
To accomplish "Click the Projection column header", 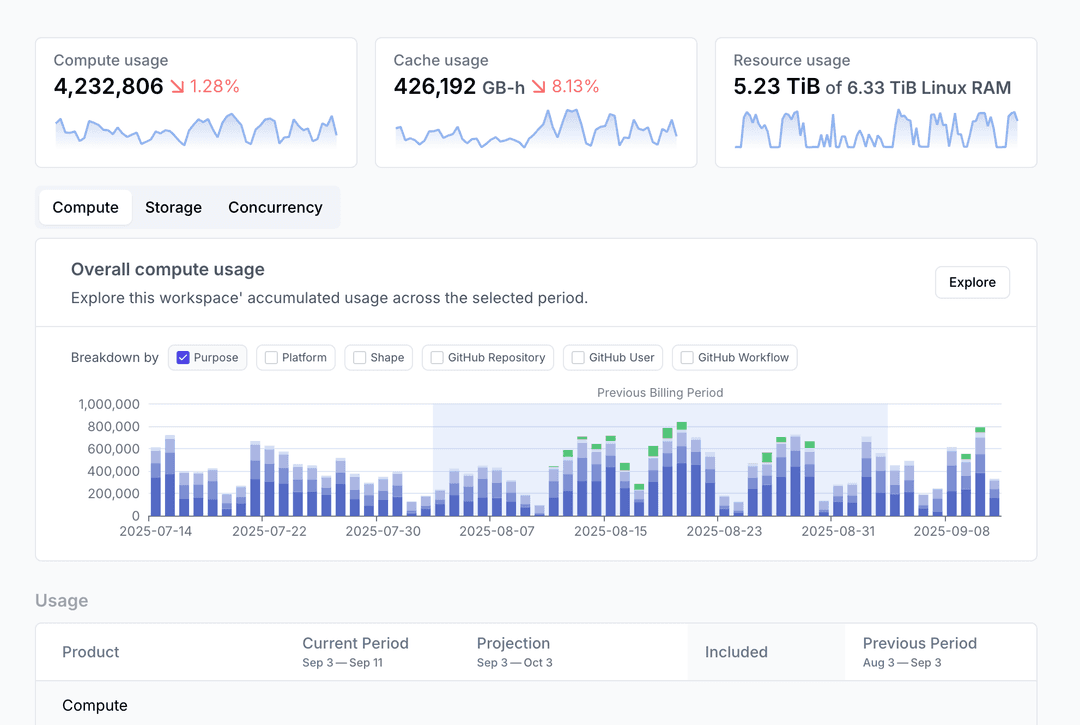I will point(513,644).
